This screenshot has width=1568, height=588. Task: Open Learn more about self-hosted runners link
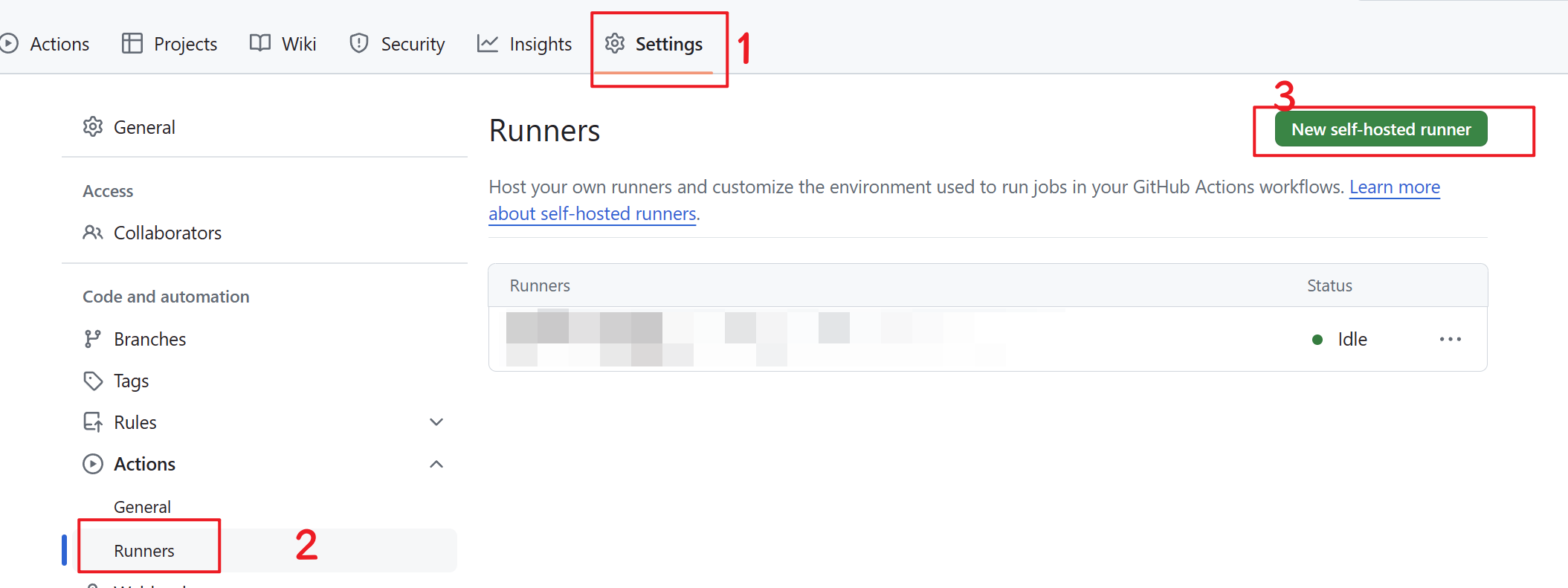click(x=1394, y=187)
